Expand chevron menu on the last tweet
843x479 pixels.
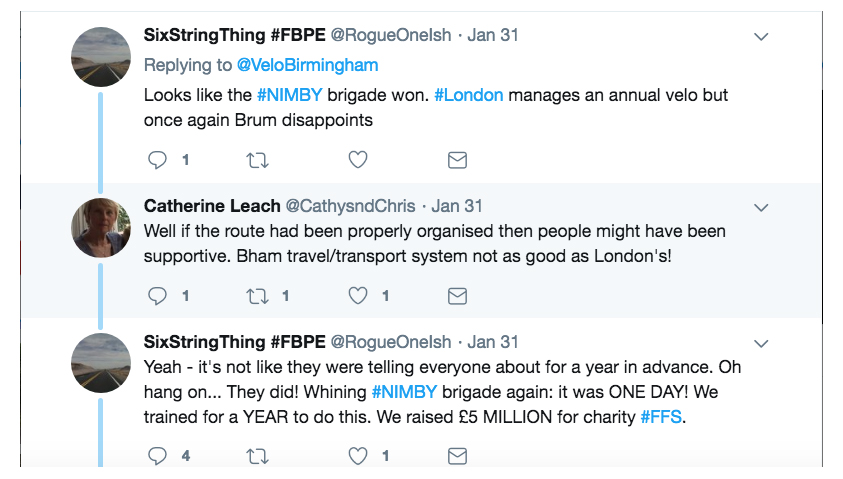(761, 342)
